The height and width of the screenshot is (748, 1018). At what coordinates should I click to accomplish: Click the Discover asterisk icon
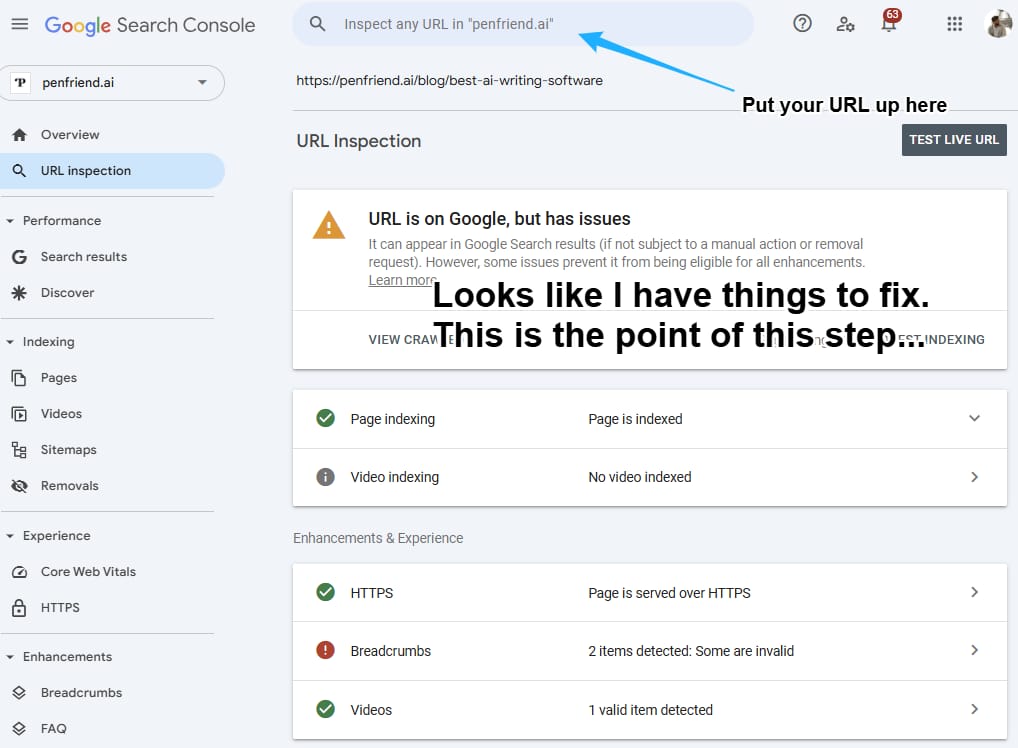[x=19, y=293]
